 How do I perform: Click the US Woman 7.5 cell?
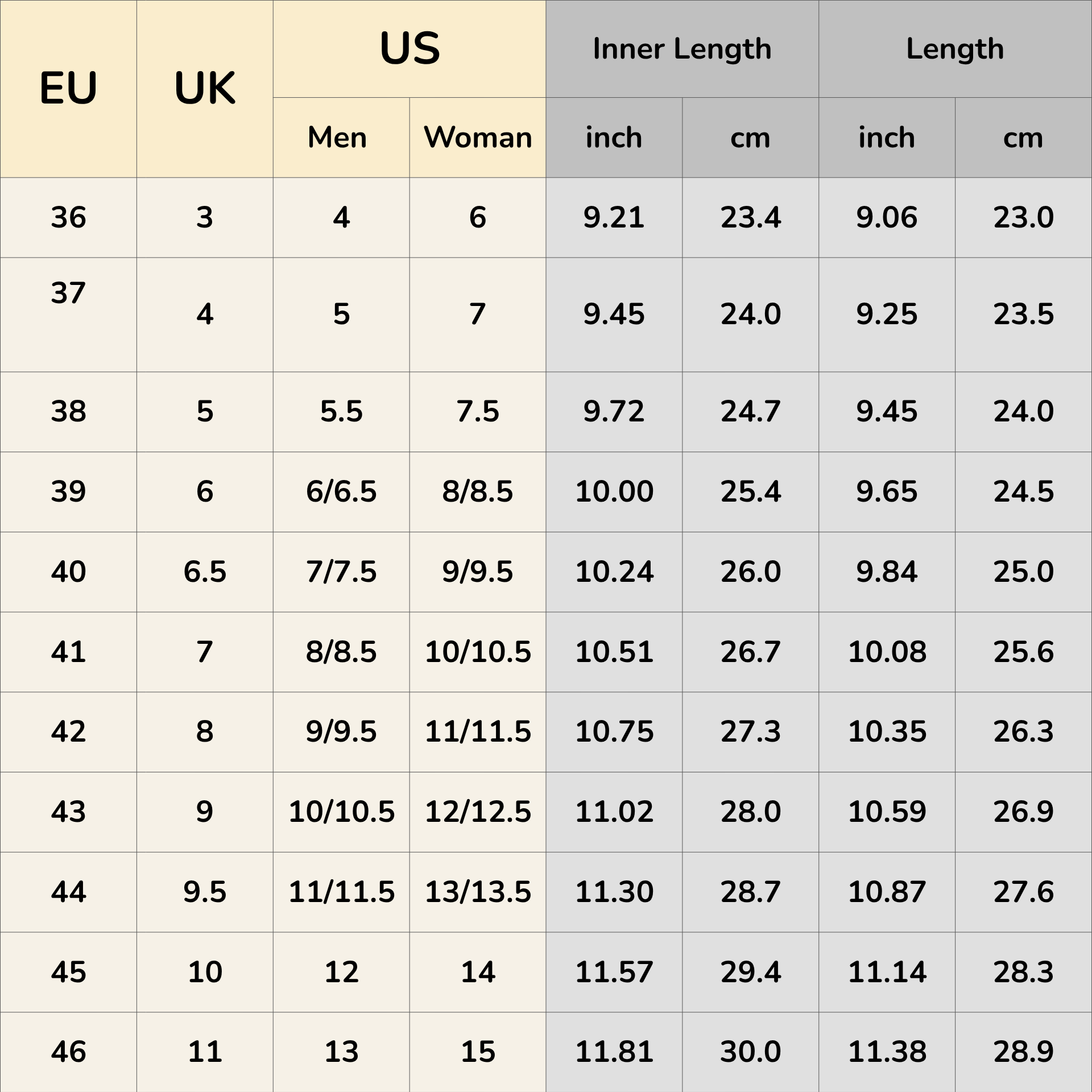pos(478,411)
